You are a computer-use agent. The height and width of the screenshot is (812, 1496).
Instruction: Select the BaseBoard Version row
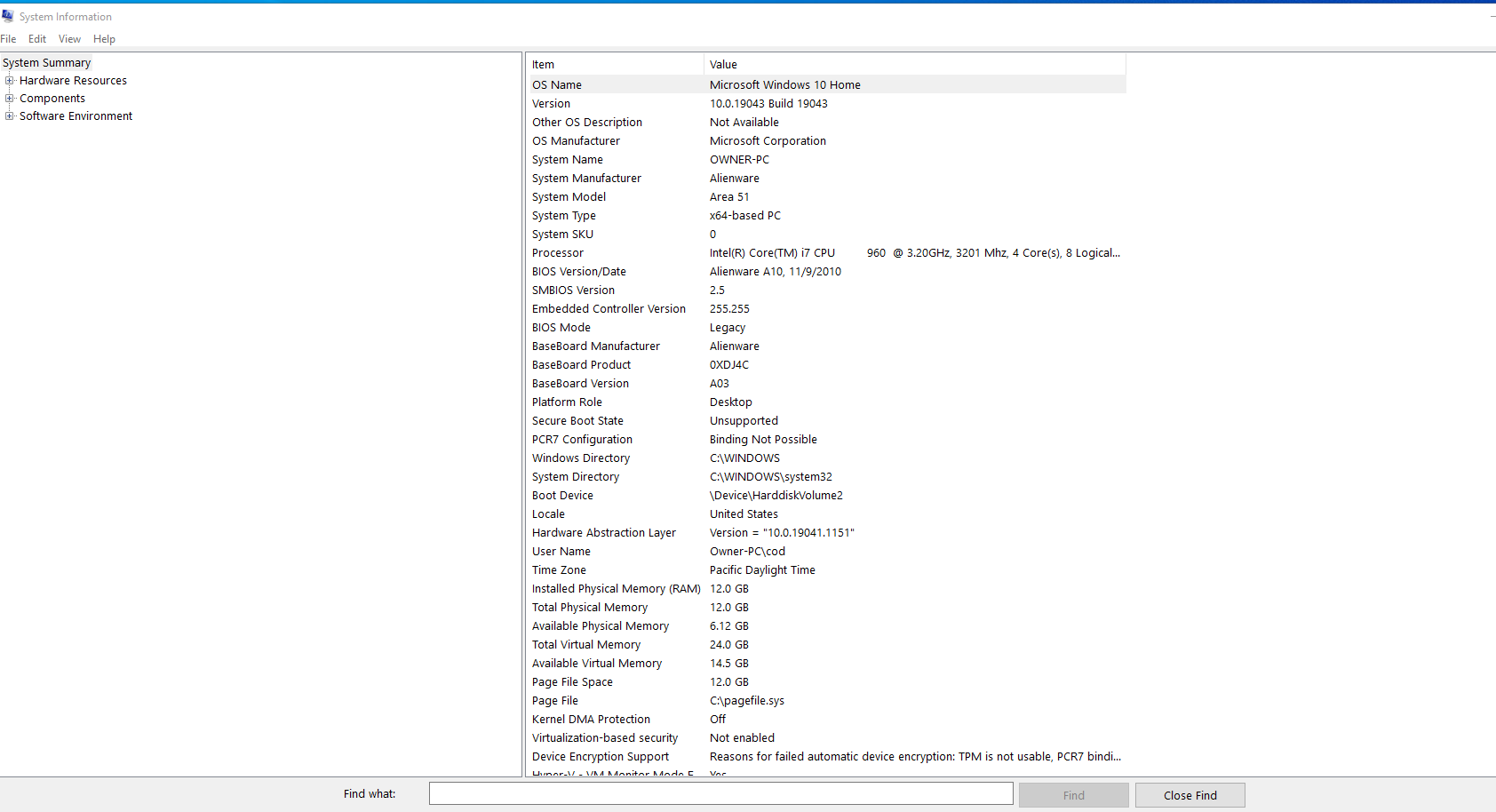point(827,384)
